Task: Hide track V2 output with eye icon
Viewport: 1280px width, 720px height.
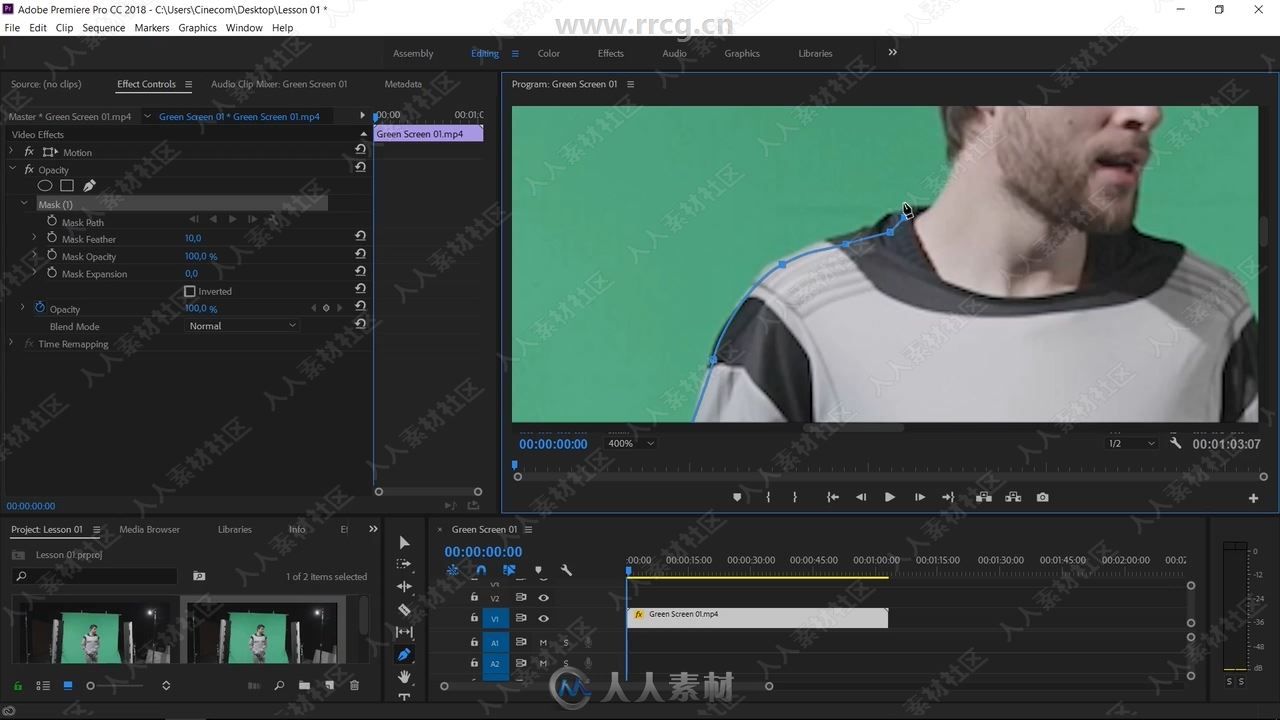Action: [543, 597]
